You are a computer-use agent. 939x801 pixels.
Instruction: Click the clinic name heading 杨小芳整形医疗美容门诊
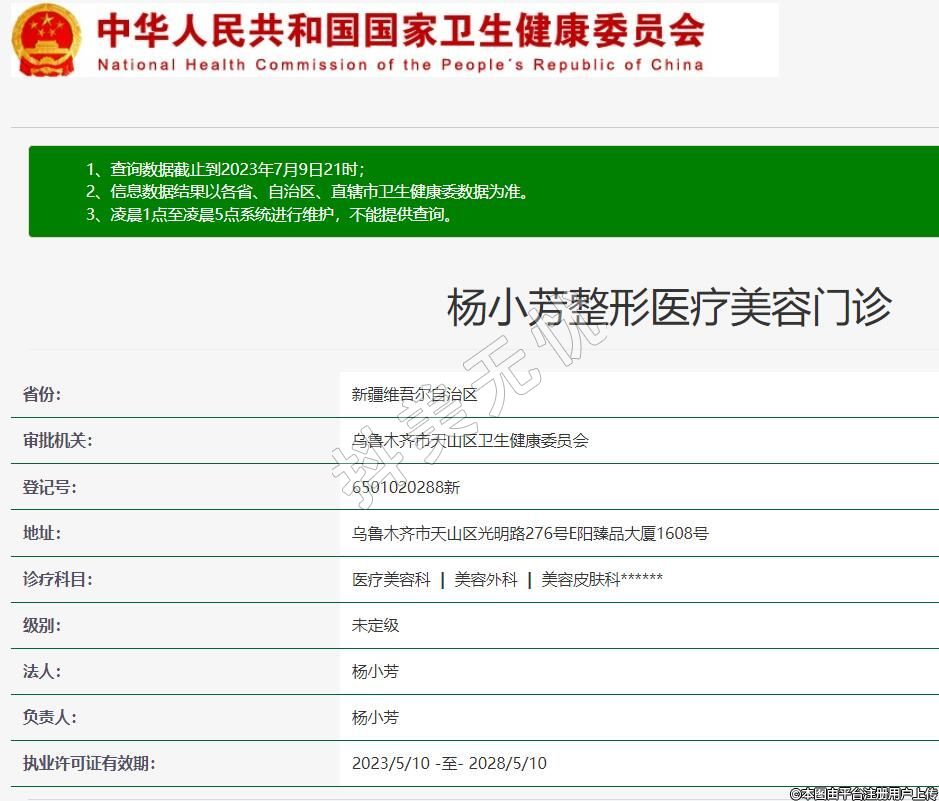pos(668,307)
